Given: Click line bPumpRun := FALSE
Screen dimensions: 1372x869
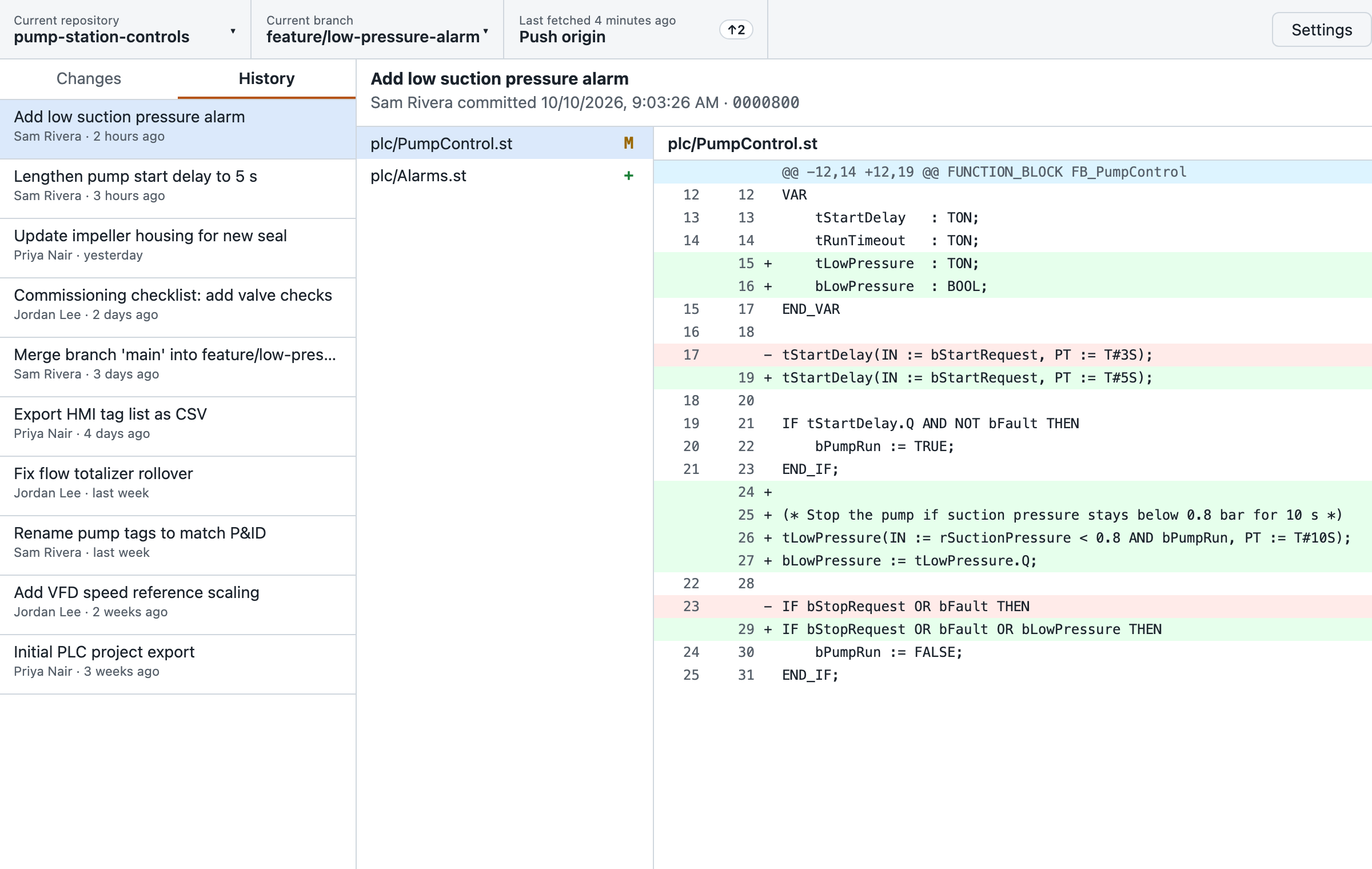Looking at the screenshot, I should point(1012,652).
